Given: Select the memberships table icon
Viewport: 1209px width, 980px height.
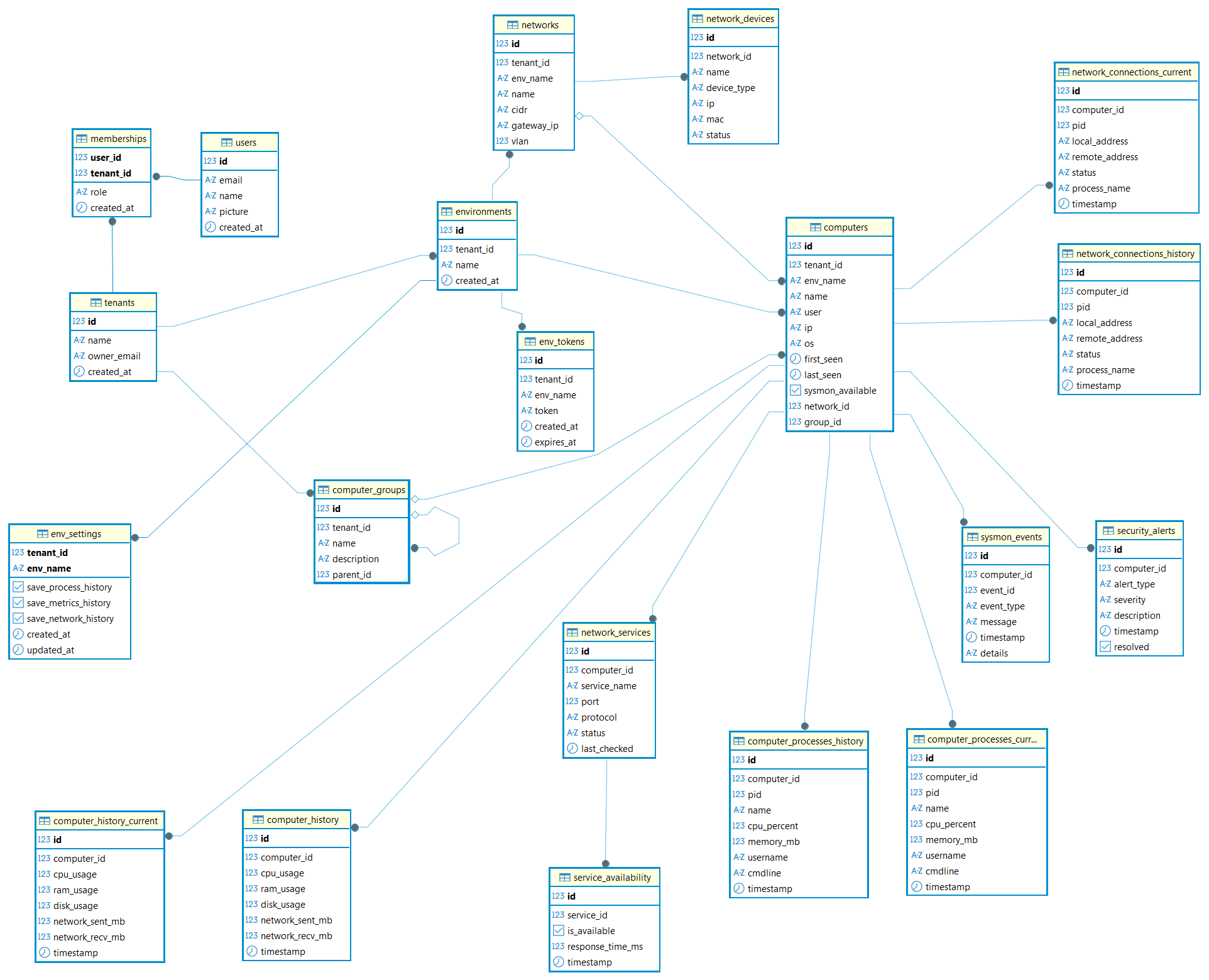Looking at the screenshot, I should click(x=82, y=139).
